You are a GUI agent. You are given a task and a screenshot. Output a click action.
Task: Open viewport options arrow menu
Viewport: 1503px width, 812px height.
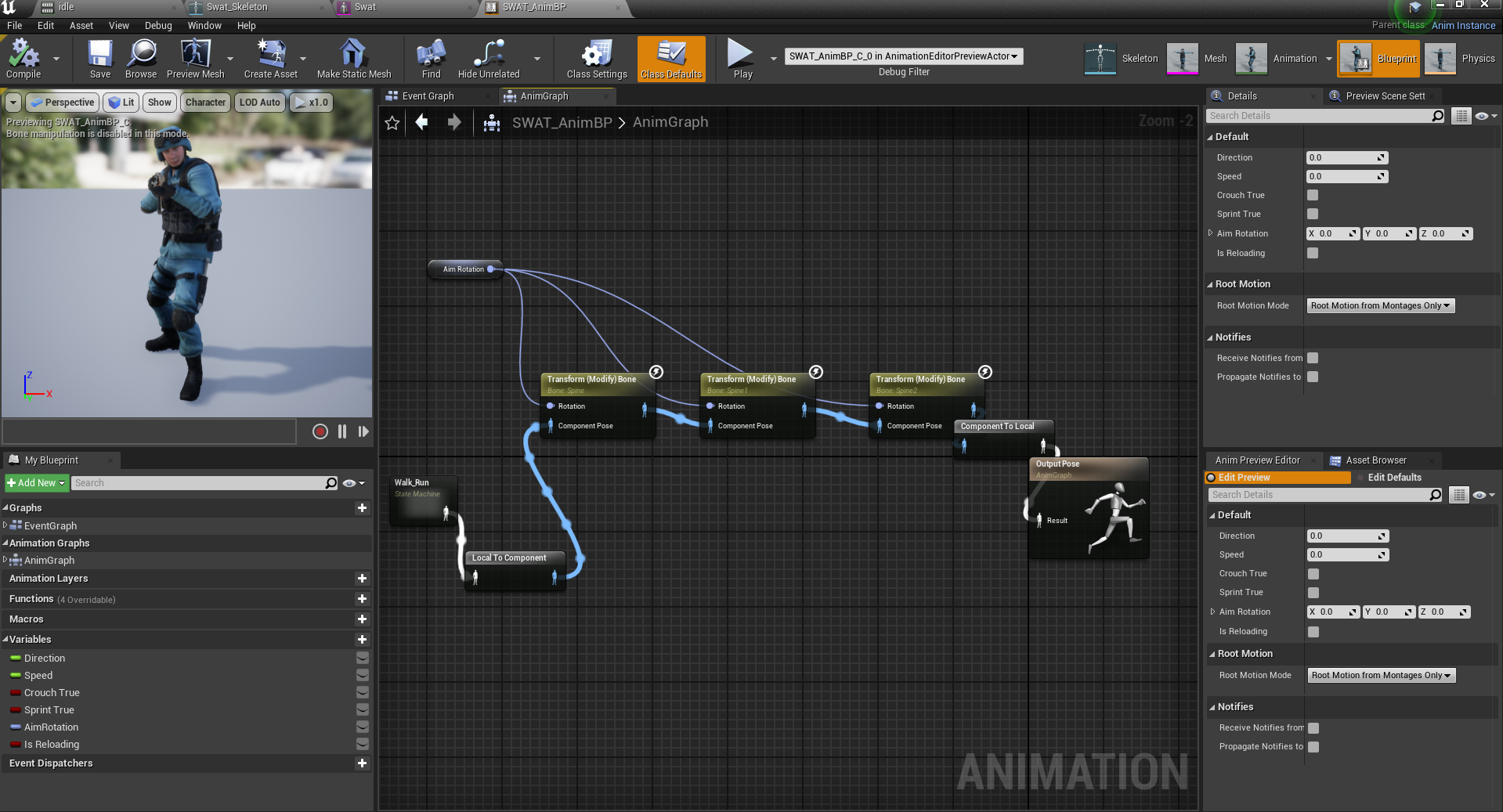[13, 103]
